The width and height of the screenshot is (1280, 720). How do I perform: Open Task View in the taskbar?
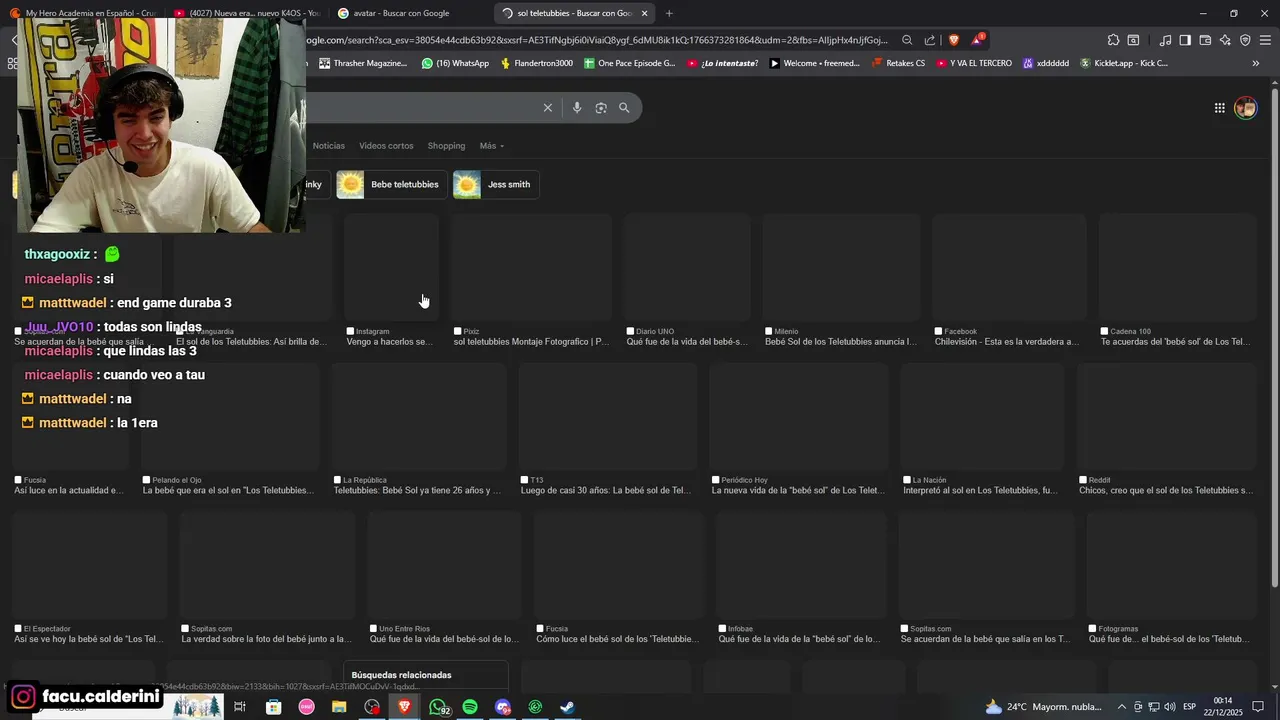(x=240, y=707)
